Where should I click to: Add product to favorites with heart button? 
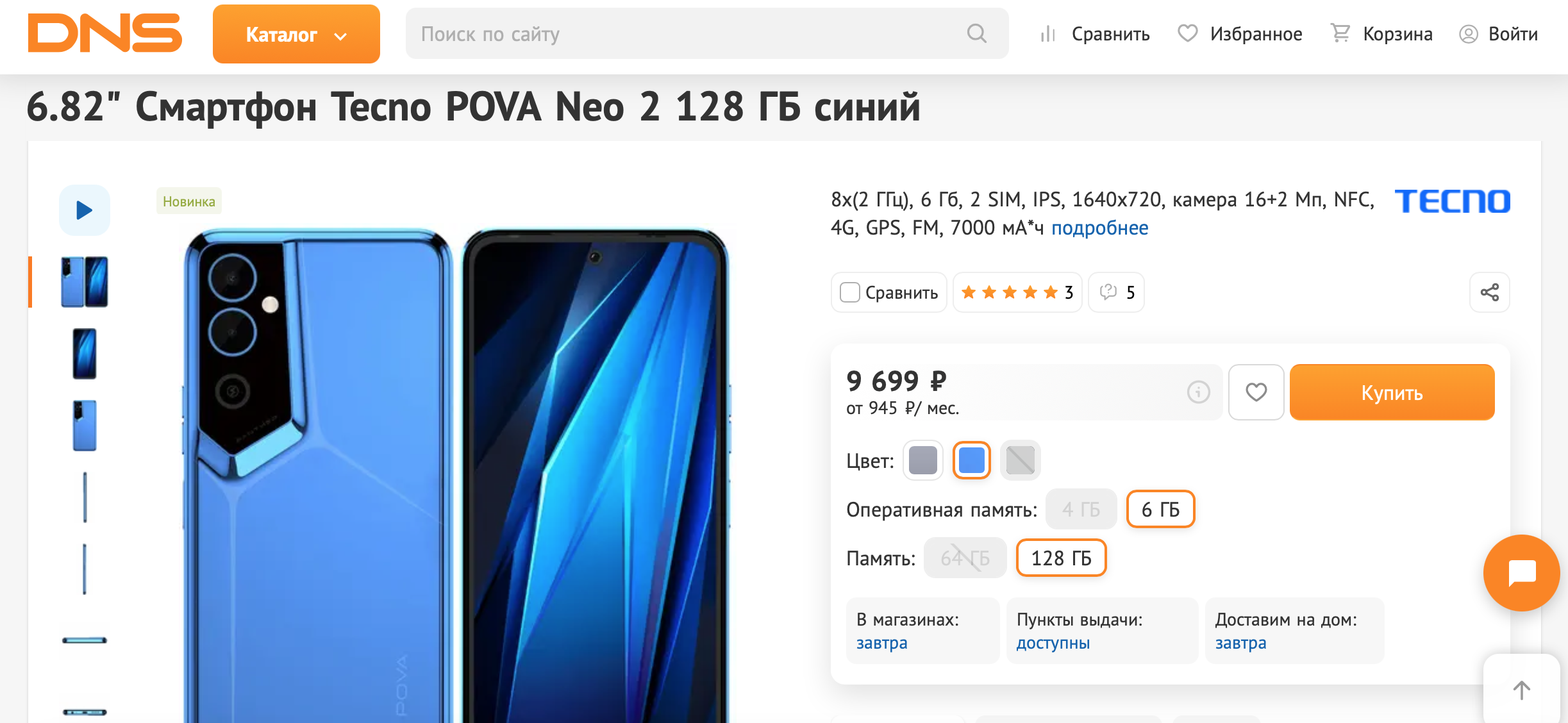[1256, 392]
